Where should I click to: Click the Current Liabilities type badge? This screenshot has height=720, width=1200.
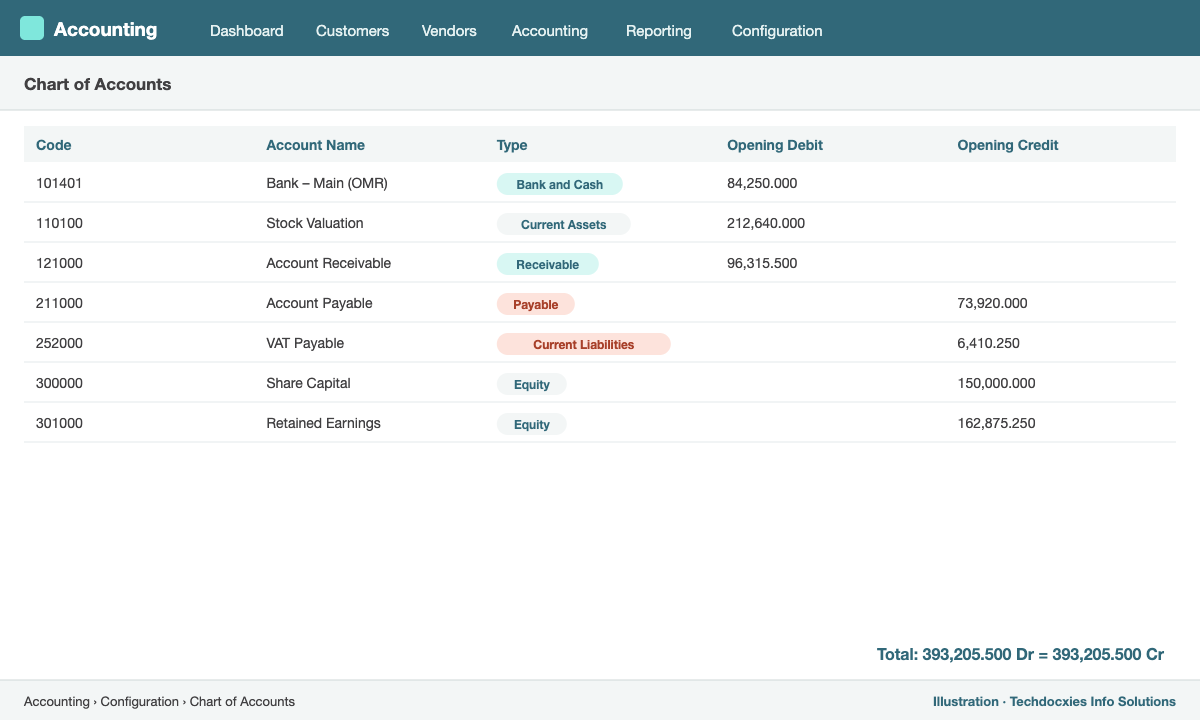click(x=584, y=344)
